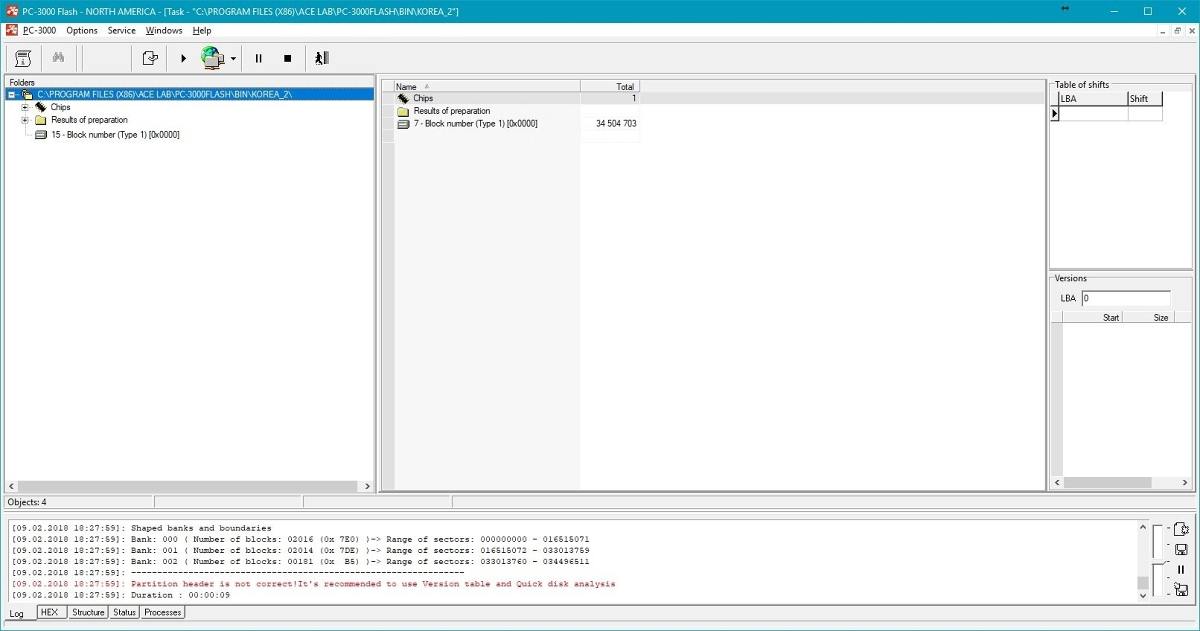Expand the Chips node in the Folders tree

tap(25, 107)
